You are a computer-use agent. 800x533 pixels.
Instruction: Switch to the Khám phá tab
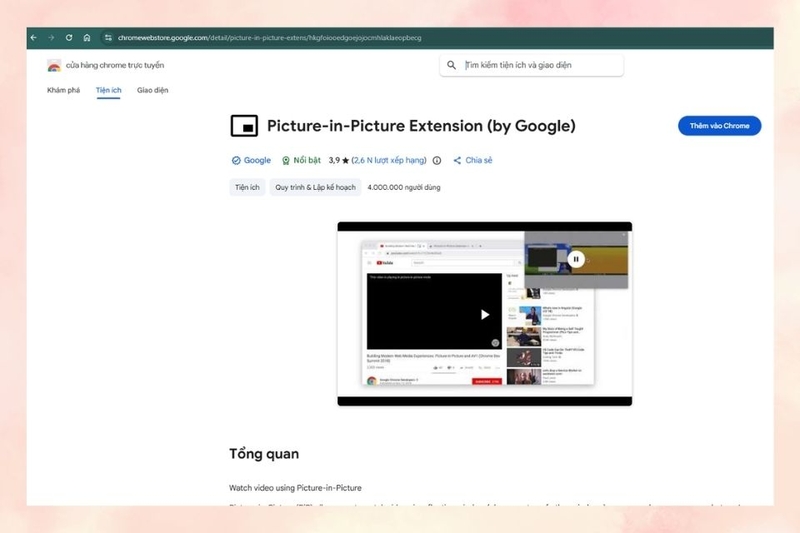[x=63, y=90]
